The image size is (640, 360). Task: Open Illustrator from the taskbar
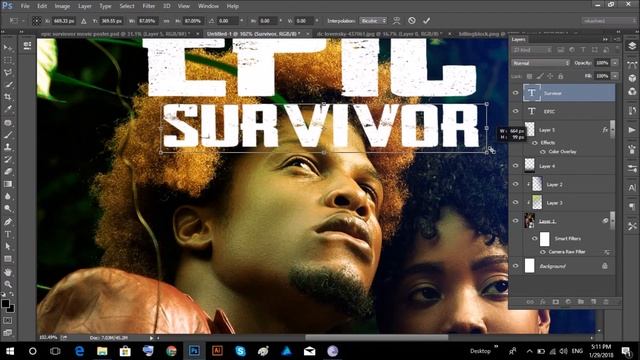coord(217,351)
